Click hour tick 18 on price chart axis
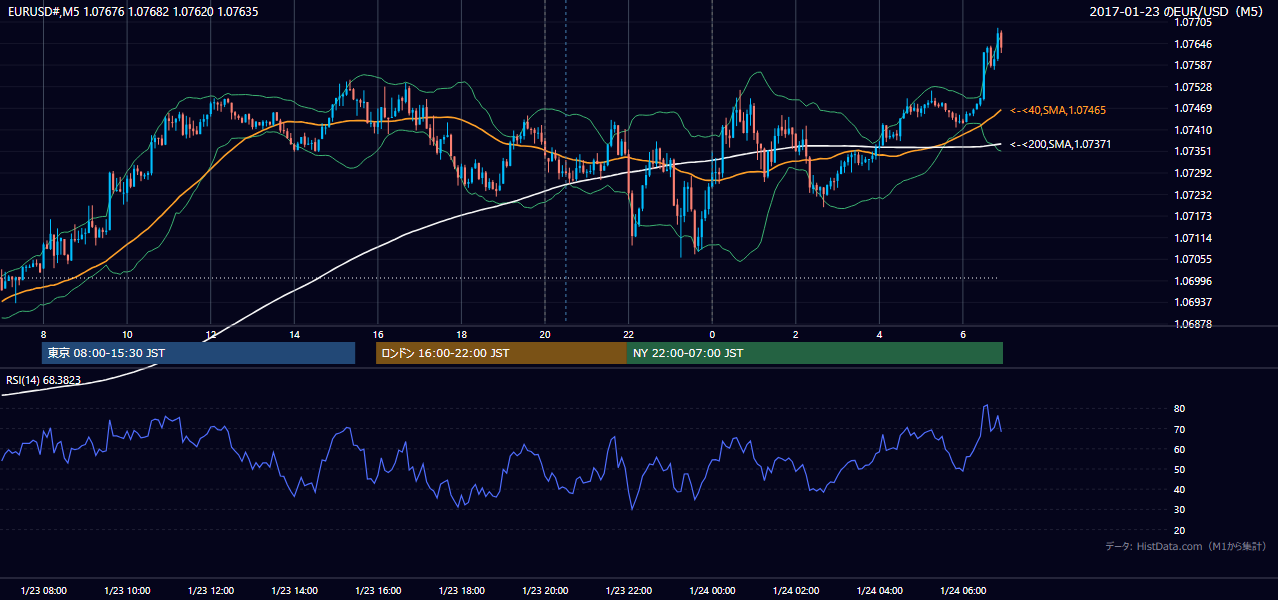 (461, 334)
